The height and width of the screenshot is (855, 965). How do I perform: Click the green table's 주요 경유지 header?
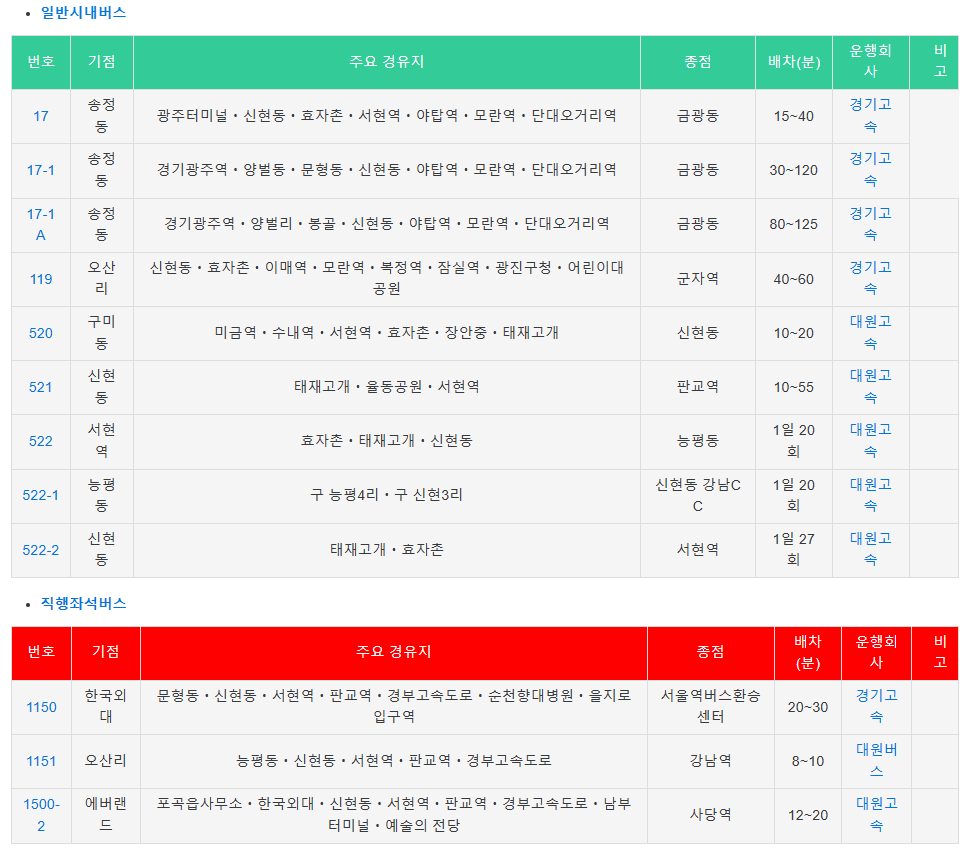[x=386, y=62]
